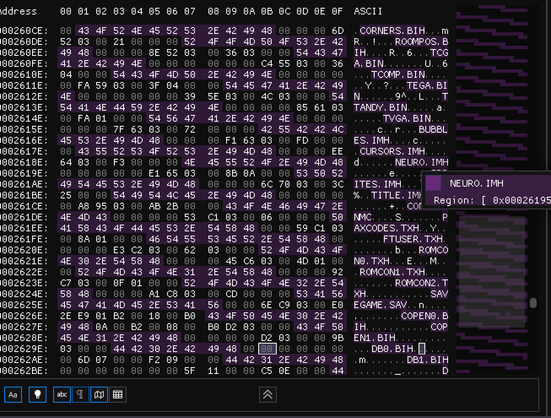Click ASCII text FTUSER.TXH

point(413,239)
